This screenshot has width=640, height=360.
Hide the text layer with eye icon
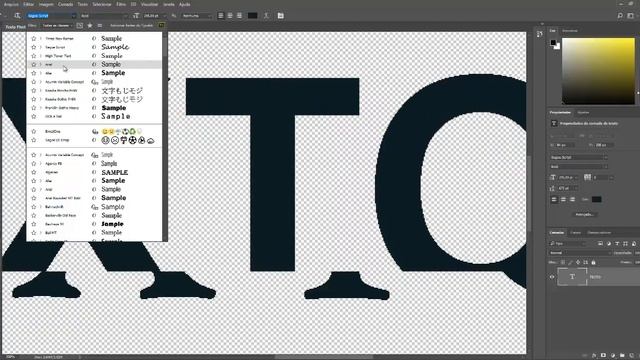[x=552, y=277]
